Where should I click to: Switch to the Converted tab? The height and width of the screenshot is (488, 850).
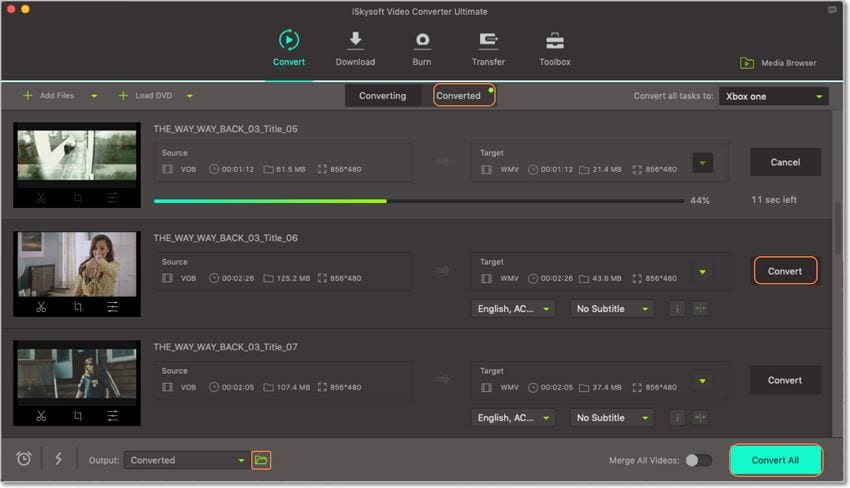pyautogui.click(x=463, y=95)
